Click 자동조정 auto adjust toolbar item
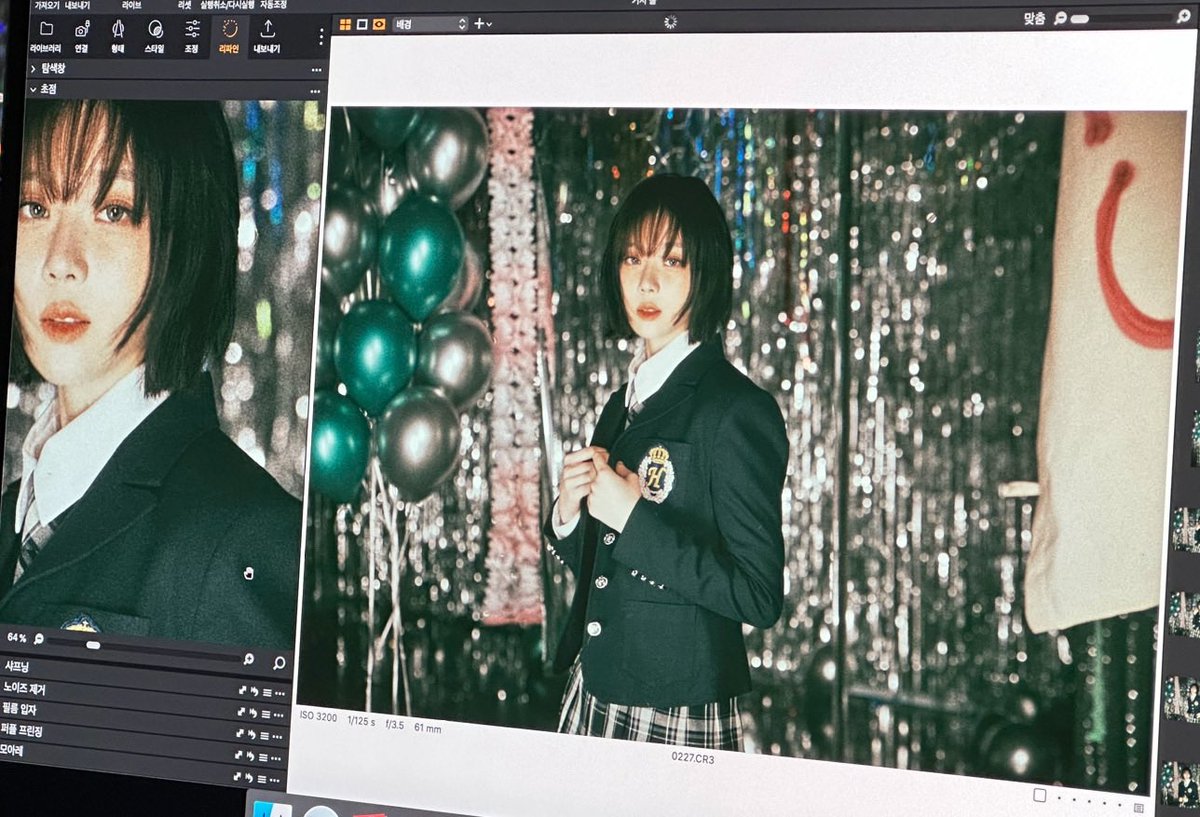The image size is (1200, 817). pos(272,5)
